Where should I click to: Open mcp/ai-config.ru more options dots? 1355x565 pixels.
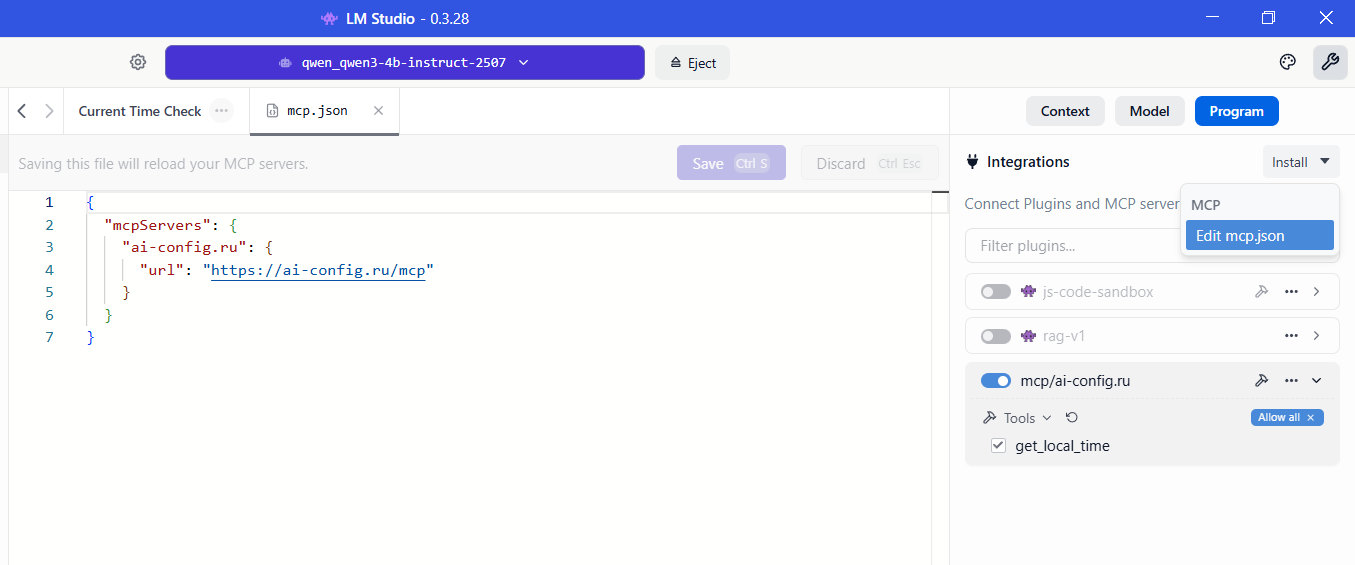click(x=1291, y=380)
